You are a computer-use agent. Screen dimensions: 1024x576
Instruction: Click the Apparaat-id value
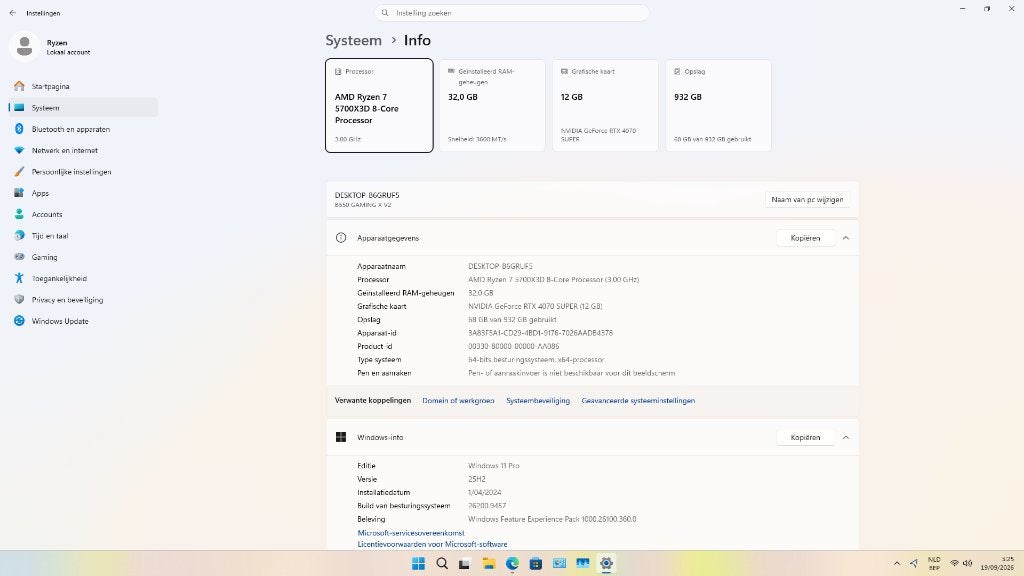tap(540, 333)
